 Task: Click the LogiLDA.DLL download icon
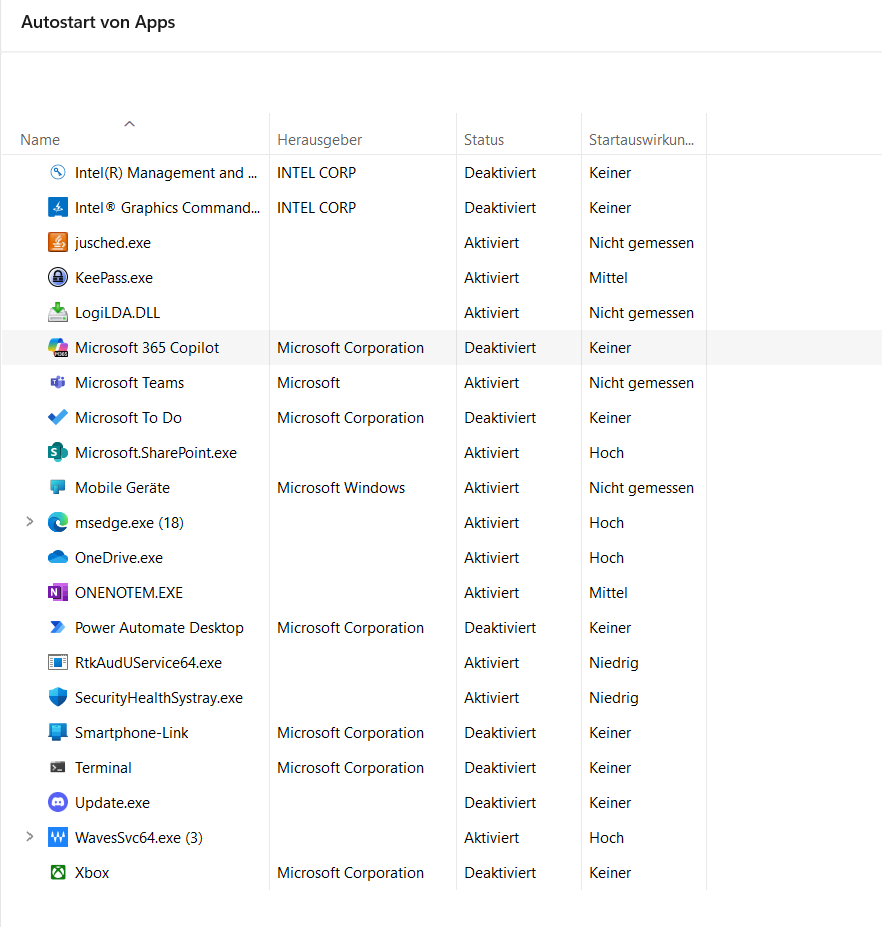click(57, 312)
